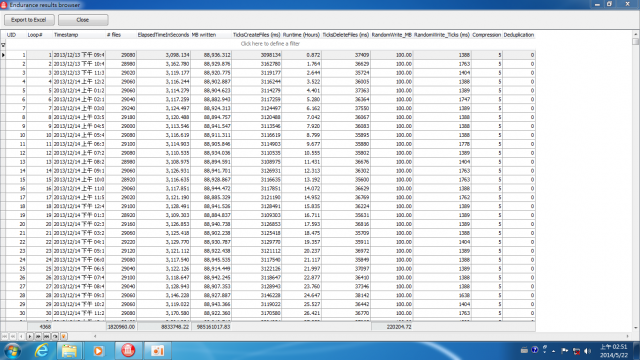Open the filter row funnel icon
The width and height of the screenshot is (640, 360).
click(3, 45)
